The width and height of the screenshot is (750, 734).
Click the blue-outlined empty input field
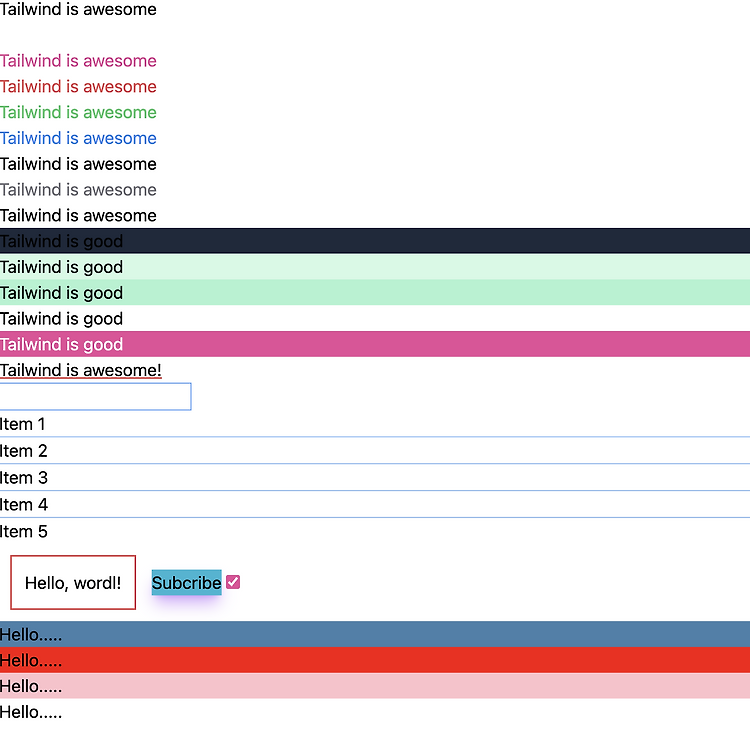pyautogui.click(x=96, y=396)
